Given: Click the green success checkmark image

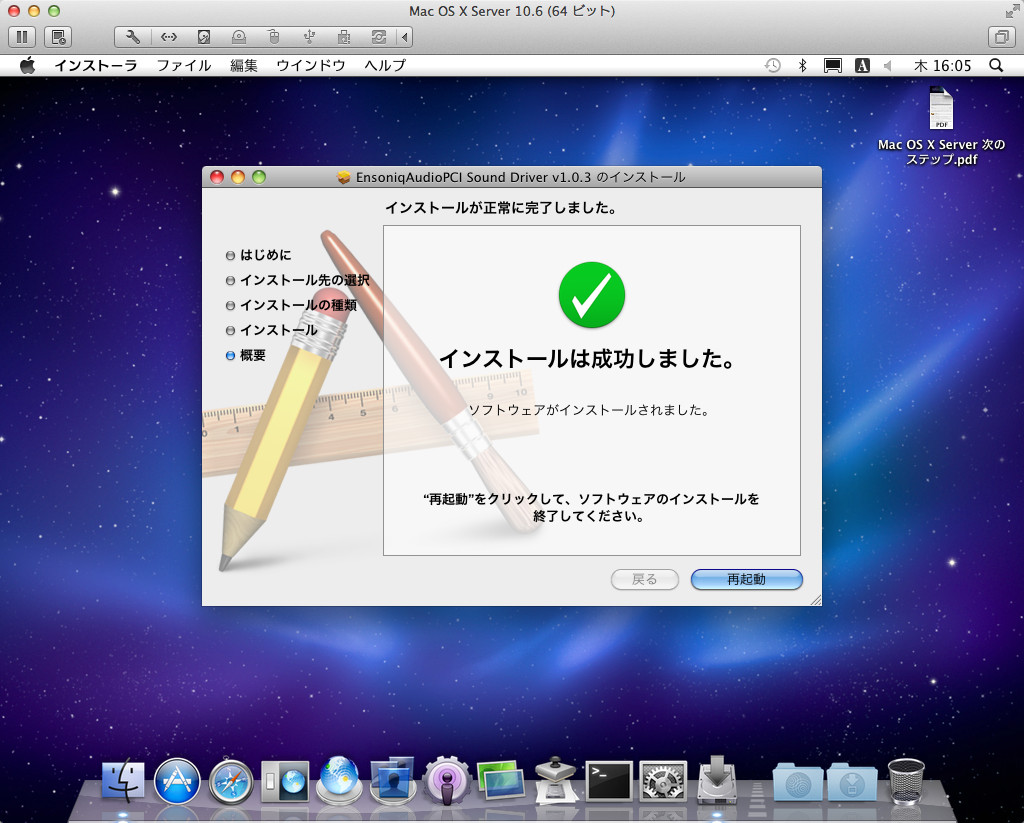Looking at the screenshot, I should [x=592, y=295].
